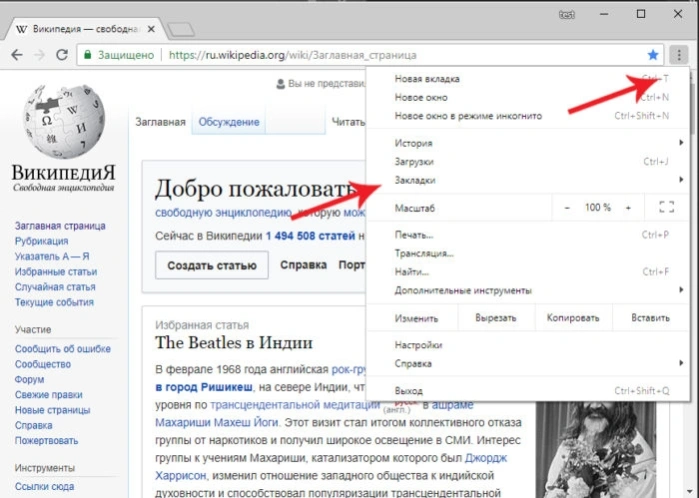This screenshot has width=699, height=498.
Task: Open Джордж Харрисон link
Action: coord(486,458)
